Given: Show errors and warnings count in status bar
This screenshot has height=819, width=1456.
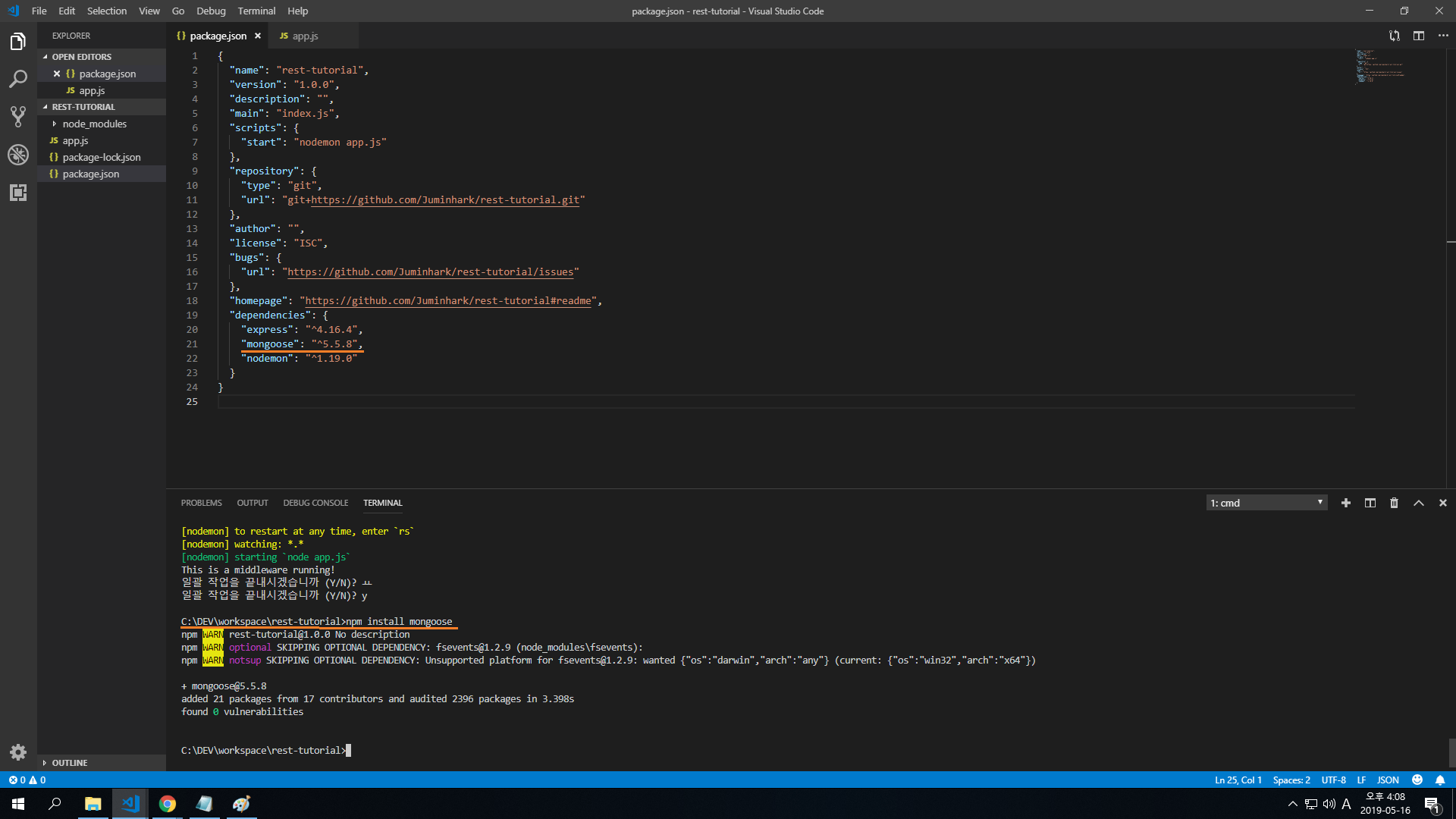Looking at the screenshot, I should [27, 780].
